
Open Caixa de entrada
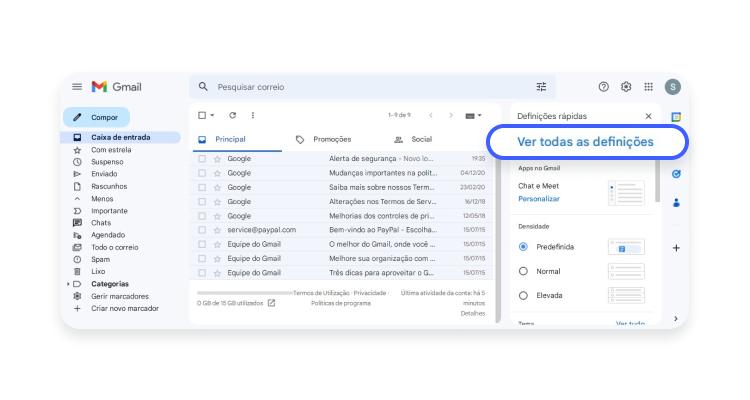coord(121,137)
